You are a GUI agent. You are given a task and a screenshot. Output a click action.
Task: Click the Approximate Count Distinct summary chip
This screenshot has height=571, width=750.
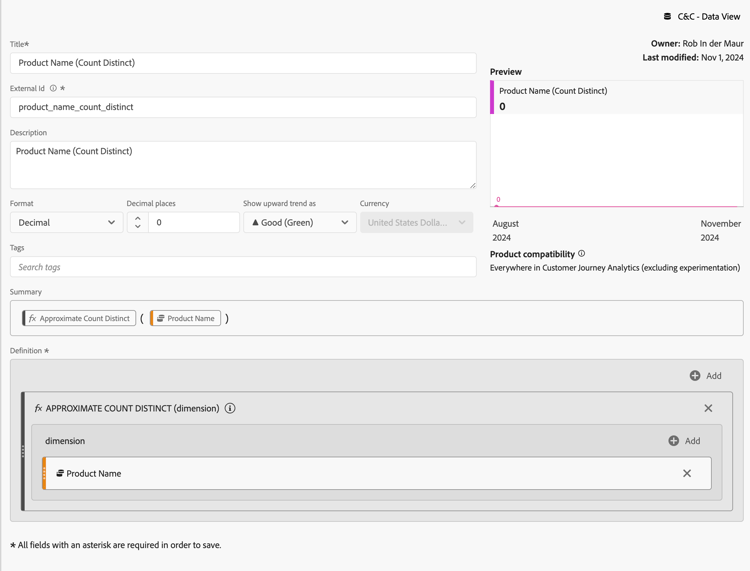79,319
